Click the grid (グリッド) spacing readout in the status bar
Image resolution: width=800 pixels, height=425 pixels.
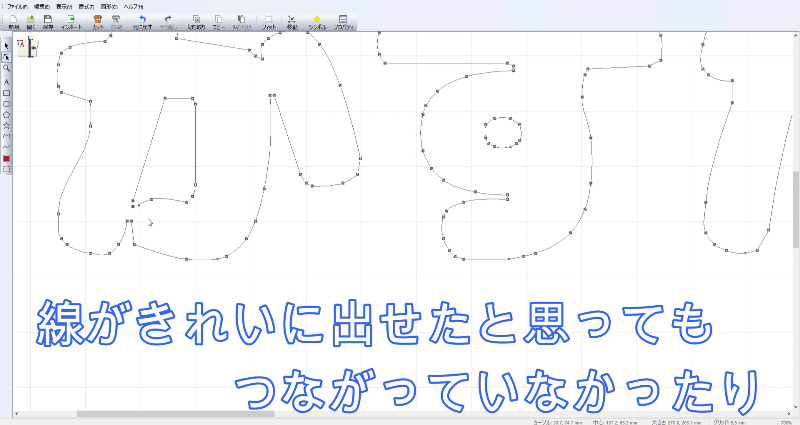pos(730,422)
